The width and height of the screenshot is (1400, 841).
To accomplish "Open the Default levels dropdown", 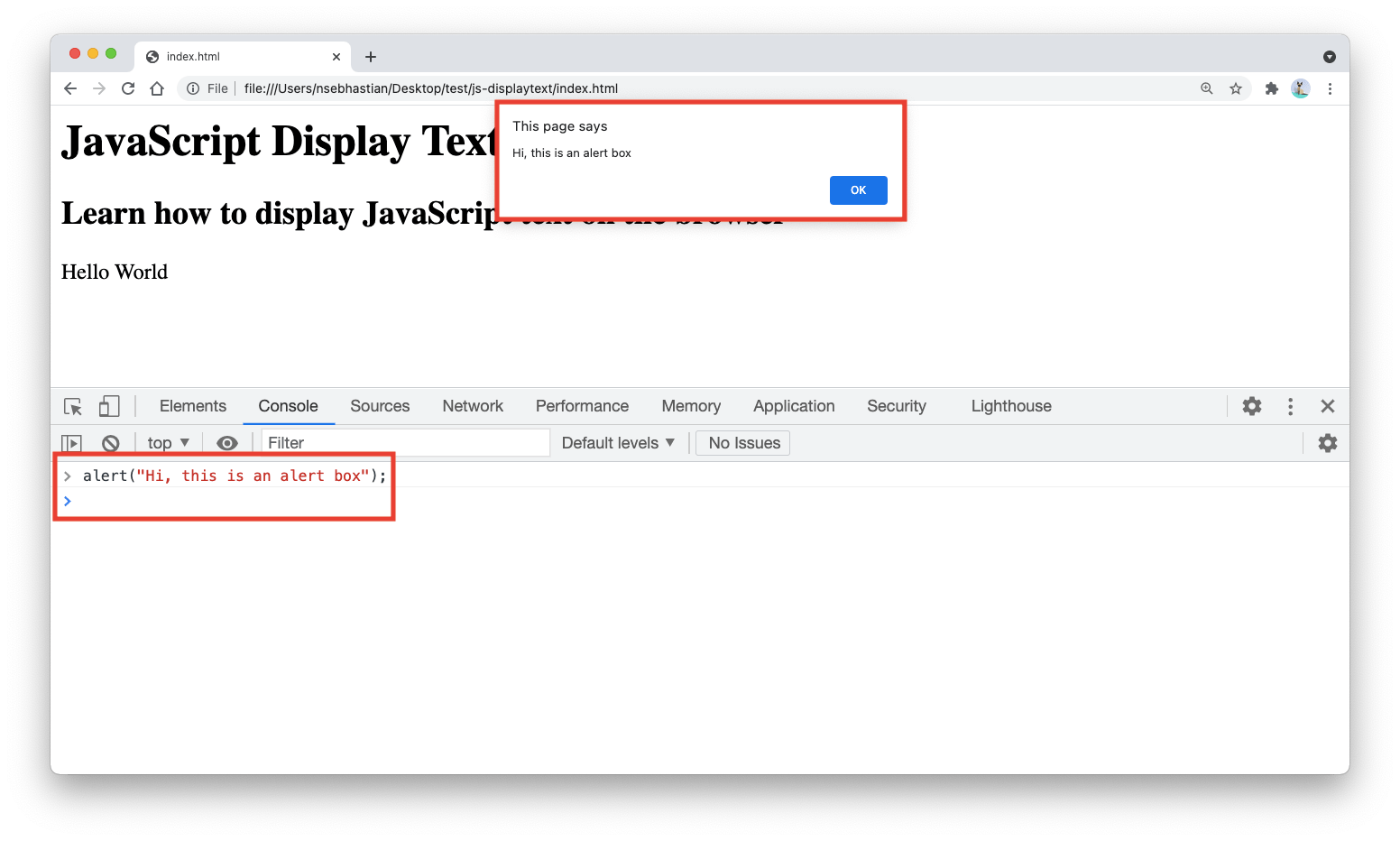I will pos(619,442).
